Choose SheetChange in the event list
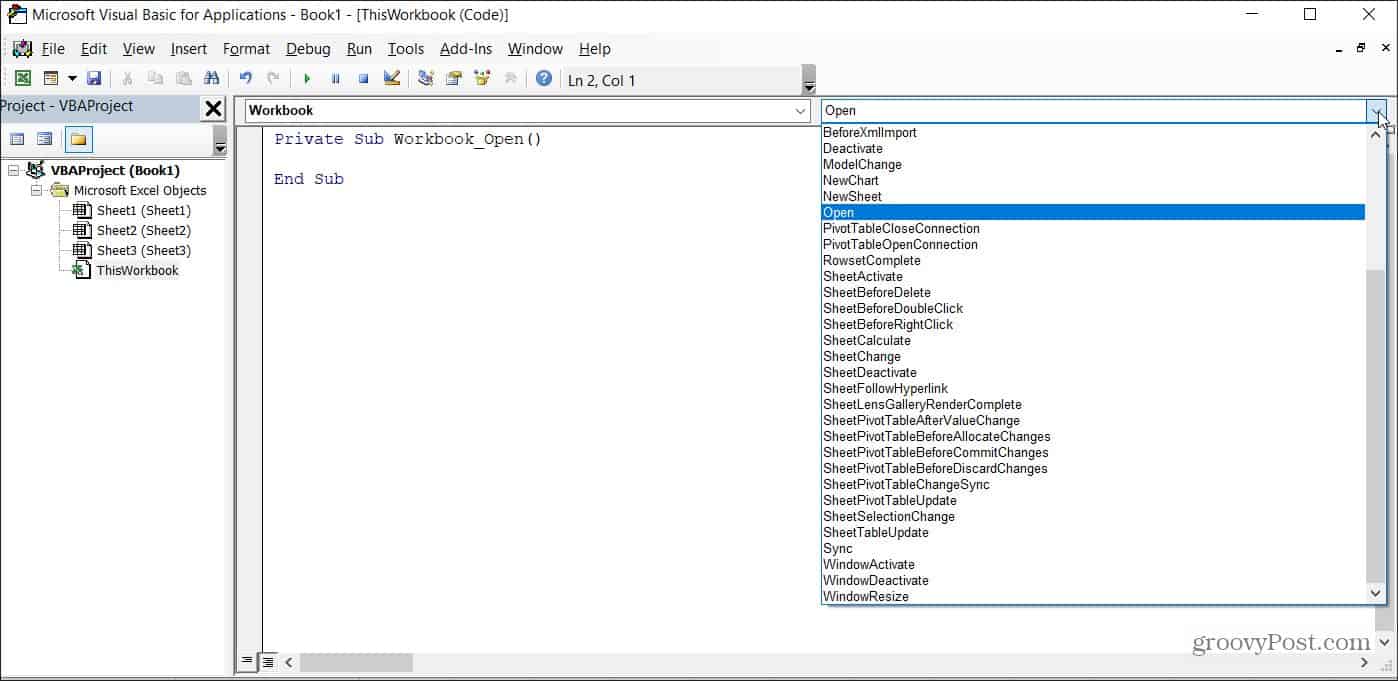 tap(861, 357)
